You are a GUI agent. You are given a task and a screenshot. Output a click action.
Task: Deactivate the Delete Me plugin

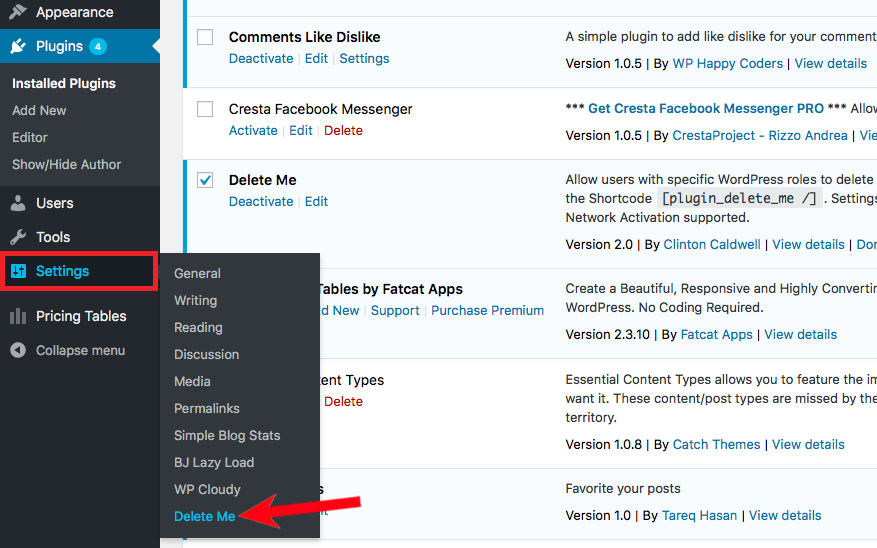(261, 201)
